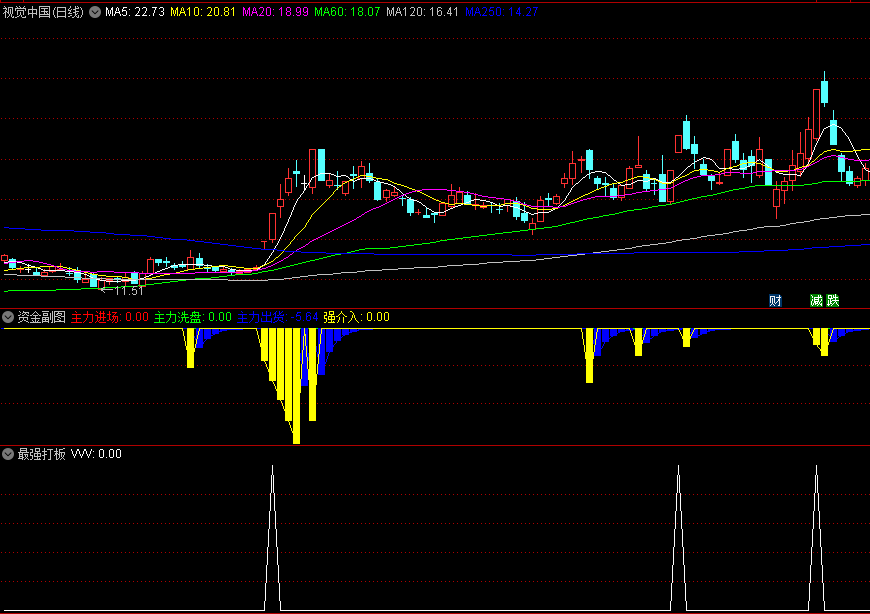Click the 11.51 lowest price label

(x=128, y=291)
